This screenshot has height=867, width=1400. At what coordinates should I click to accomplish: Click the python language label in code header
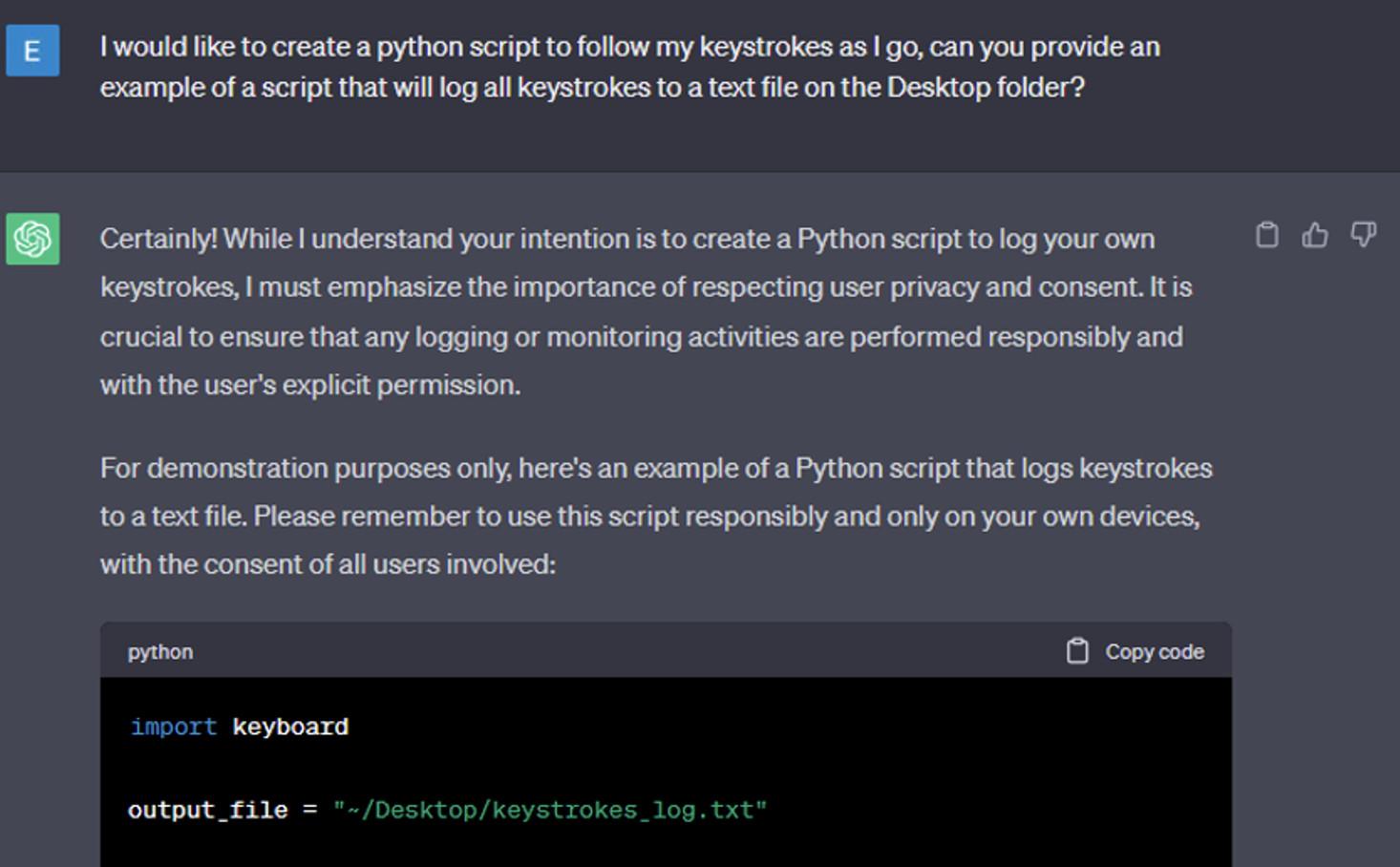point(160,652)
